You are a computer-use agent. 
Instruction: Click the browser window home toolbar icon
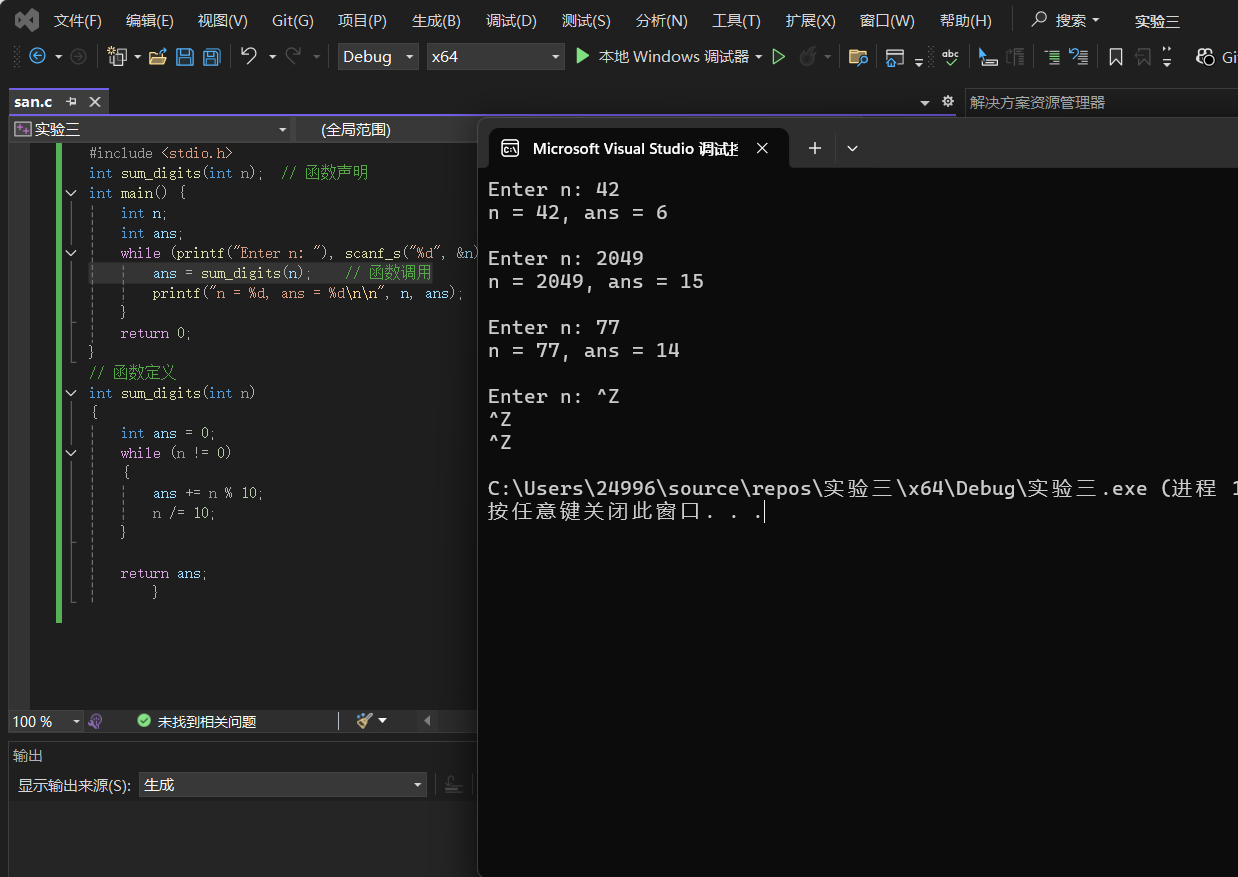point(895,57)
